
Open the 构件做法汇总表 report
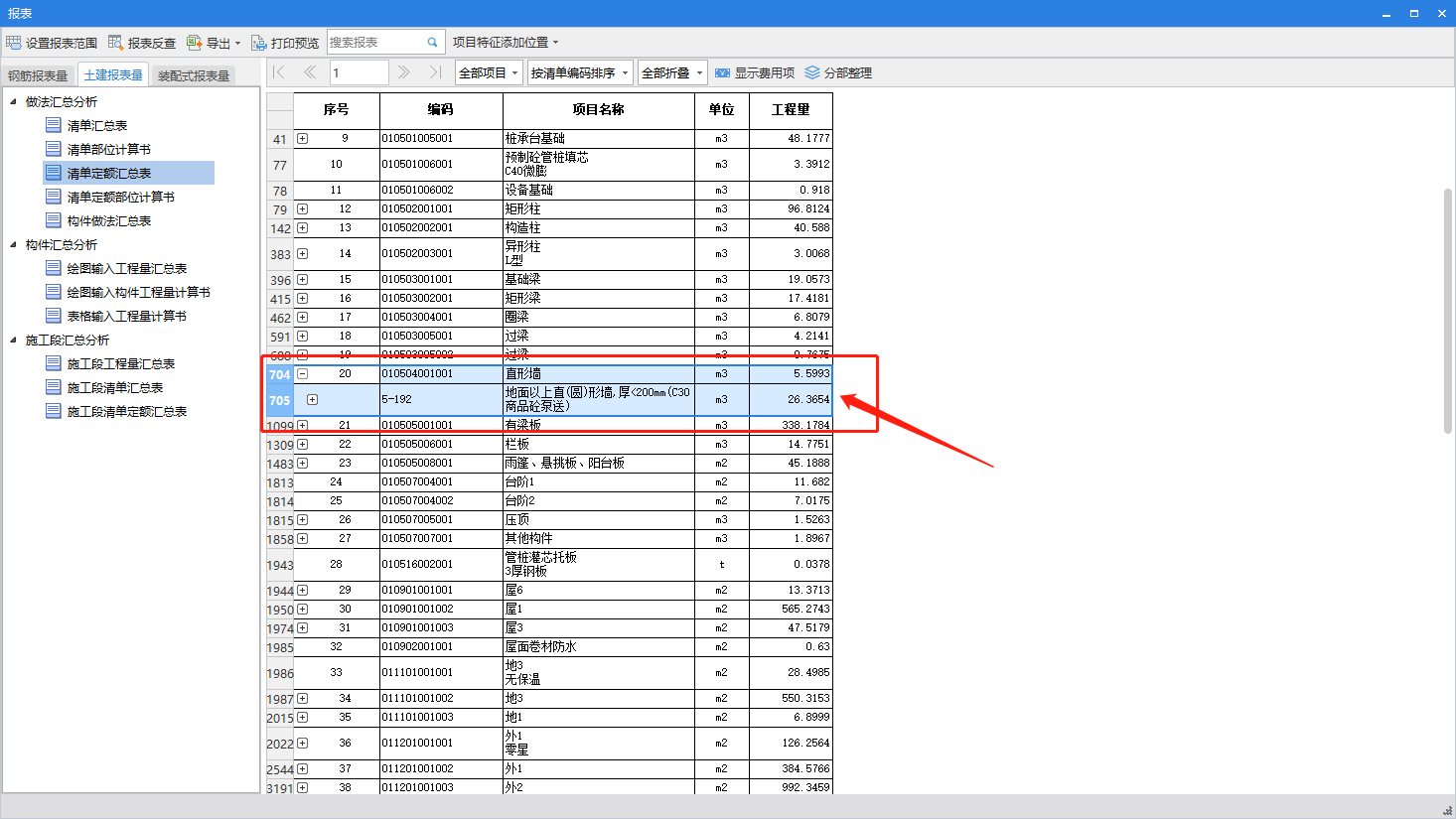[109, 220]
